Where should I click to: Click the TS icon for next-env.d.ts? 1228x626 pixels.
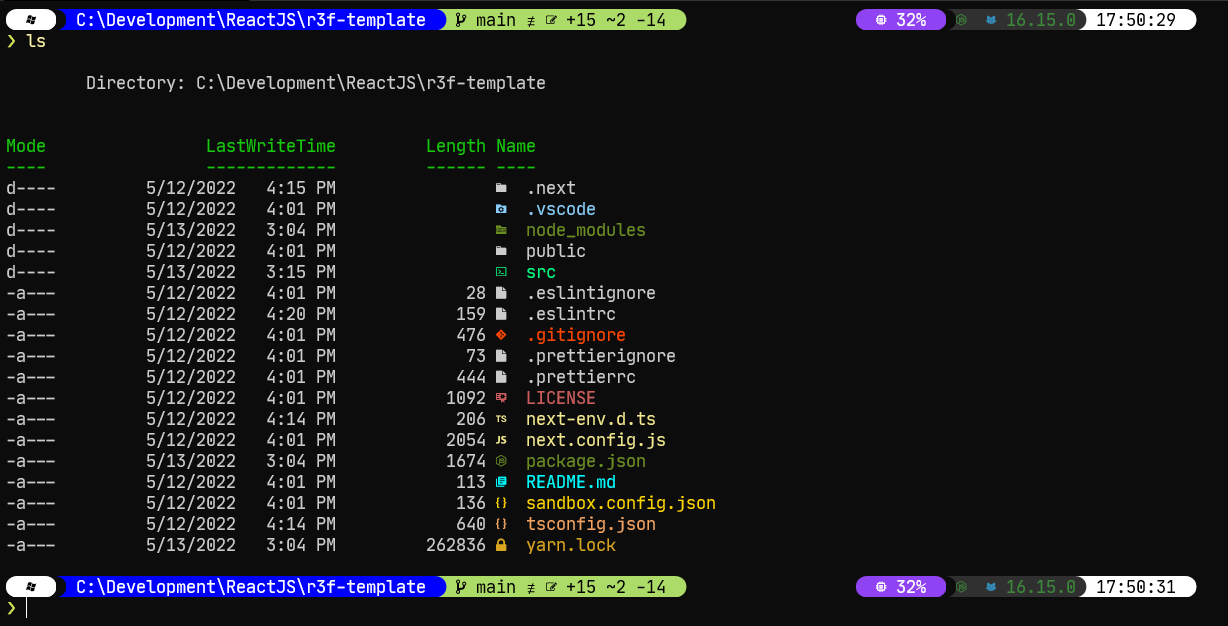point(501,419)
